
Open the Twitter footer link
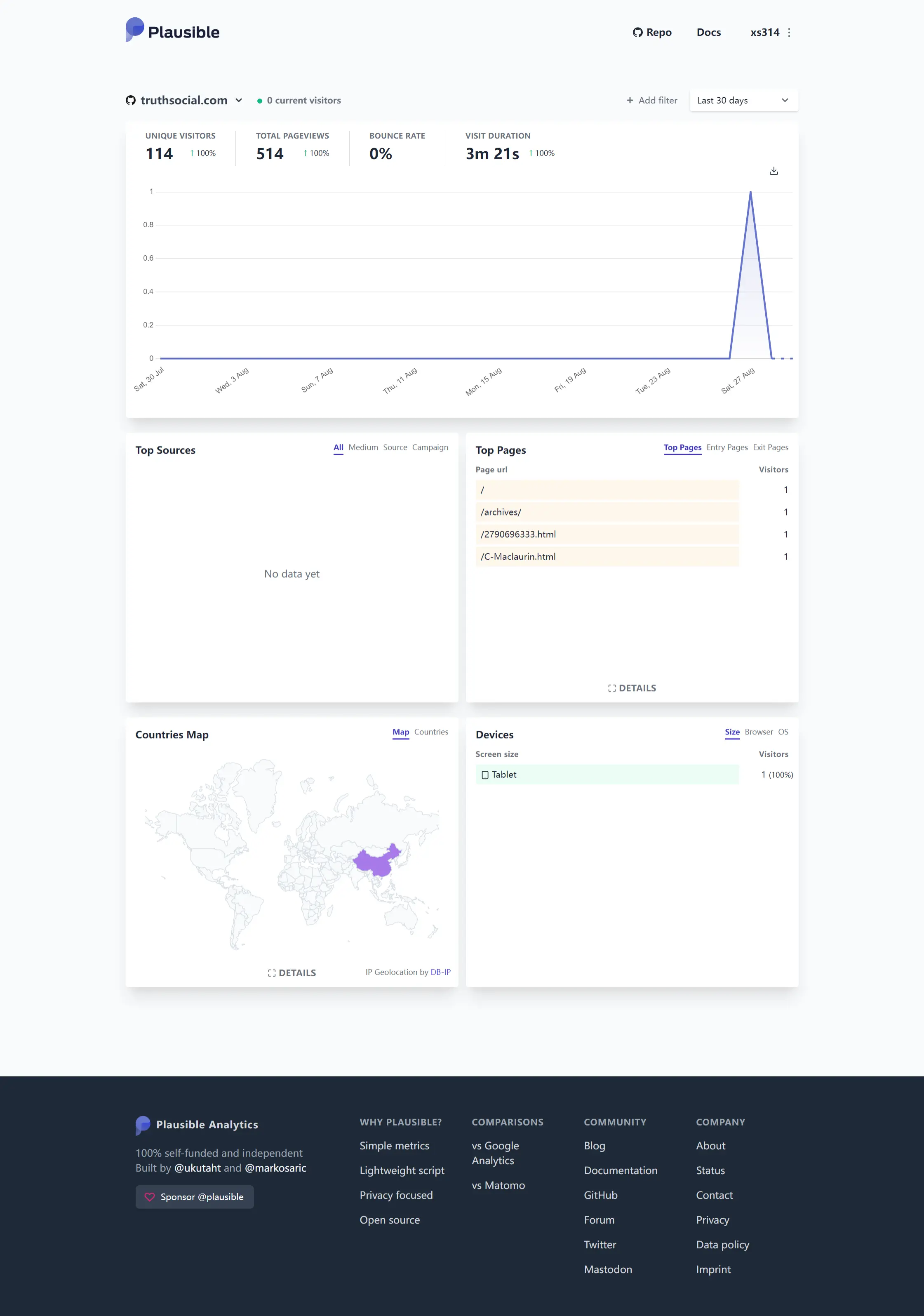point(600,1245)
